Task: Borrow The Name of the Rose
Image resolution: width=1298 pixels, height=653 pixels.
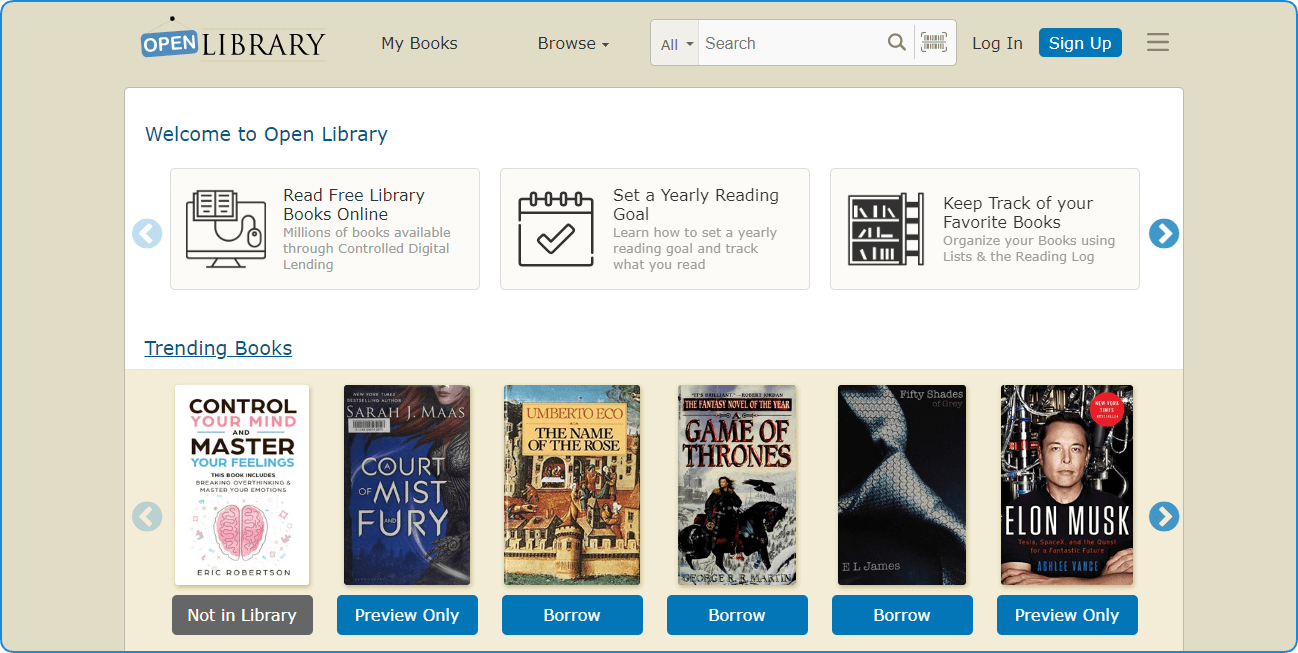Action: tap(572, 615)
